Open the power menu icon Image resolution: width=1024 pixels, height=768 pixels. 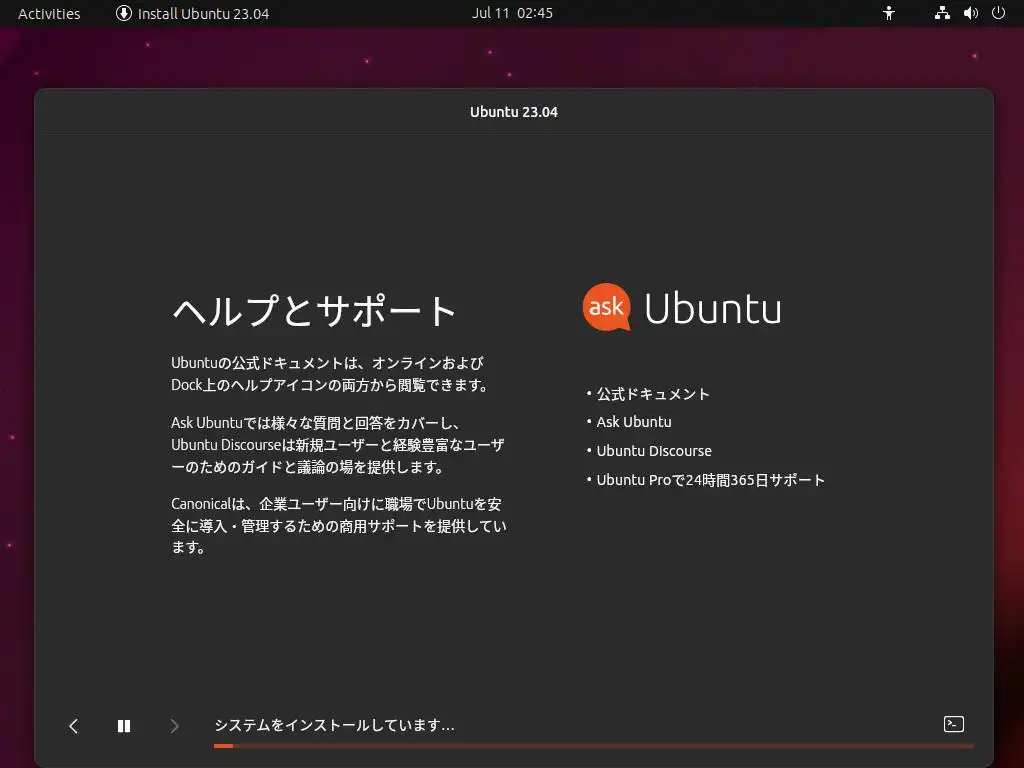998,13
